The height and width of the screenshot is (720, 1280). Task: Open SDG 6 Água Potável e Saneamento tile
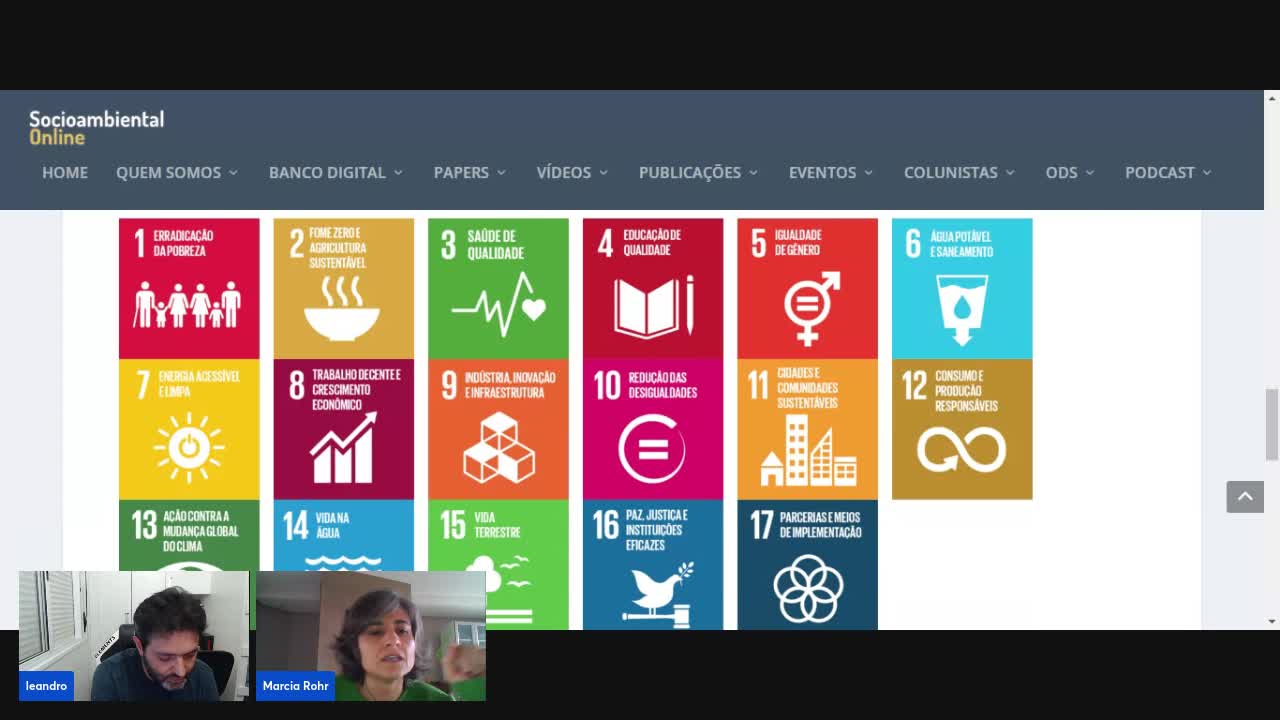(x=962, y=289)
